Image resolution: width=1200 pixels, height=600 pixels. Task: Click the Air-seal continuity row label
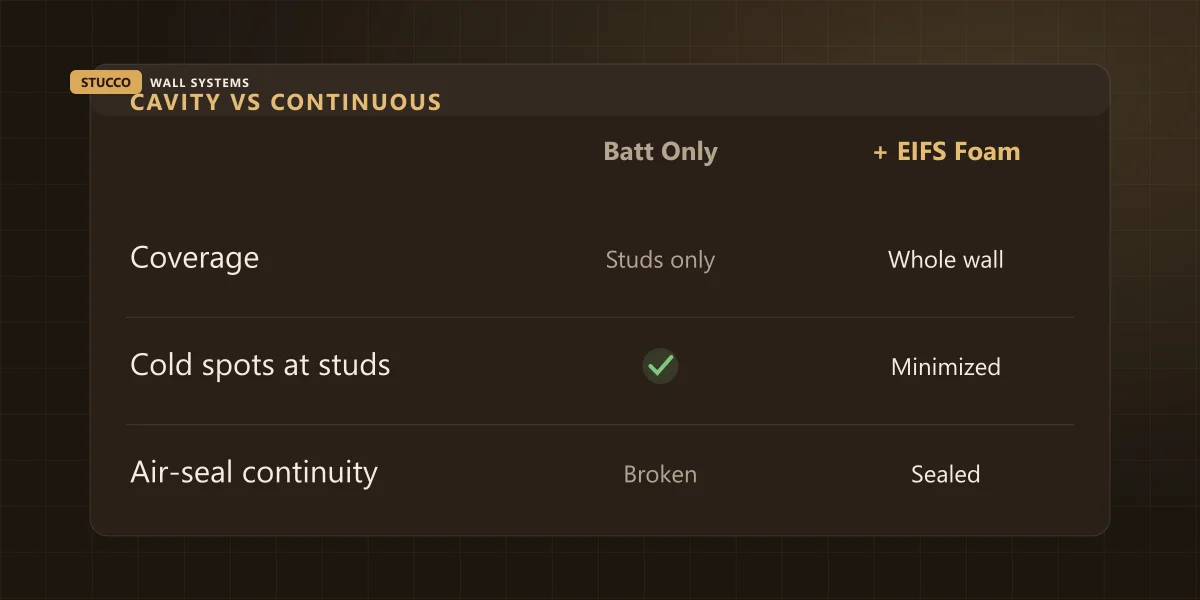254,472
